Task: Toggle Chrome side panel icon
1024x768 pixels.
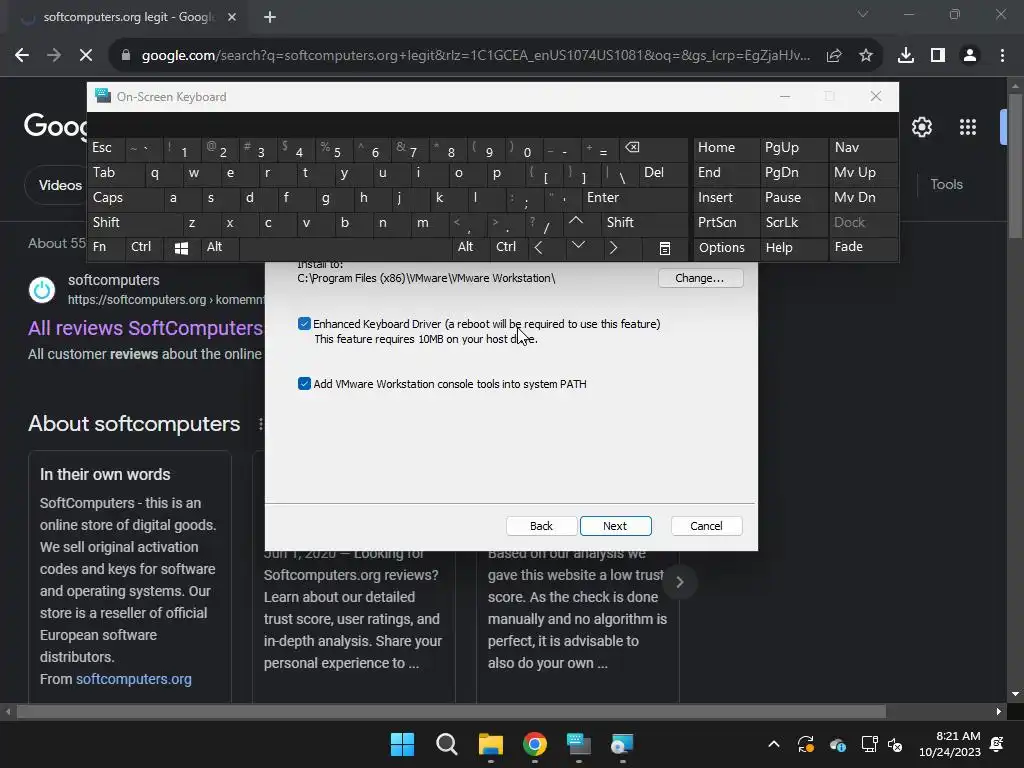Action: click(938, 56)
